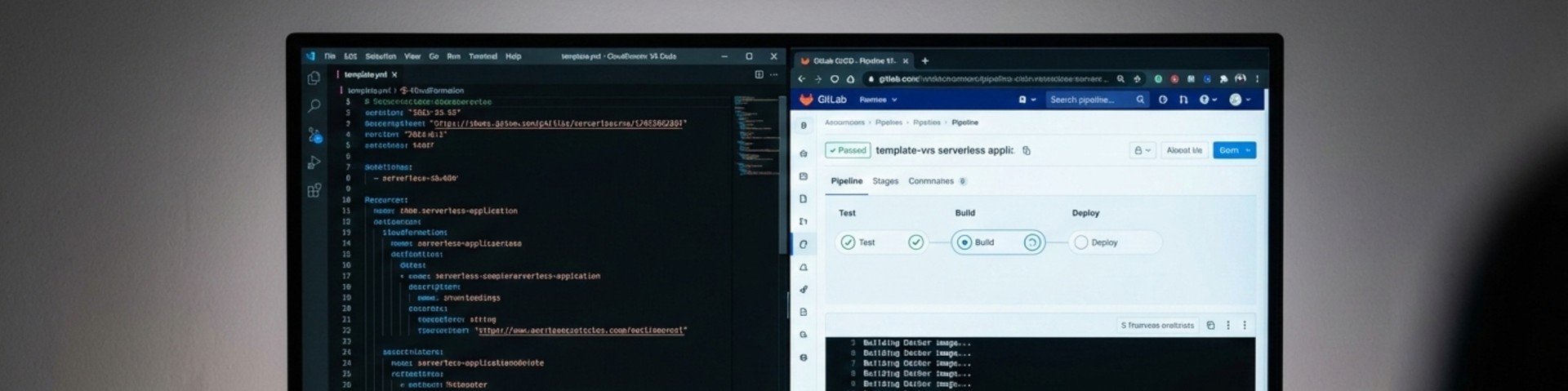
Task: Open Source Control view with badge
Action: point(314,135)
